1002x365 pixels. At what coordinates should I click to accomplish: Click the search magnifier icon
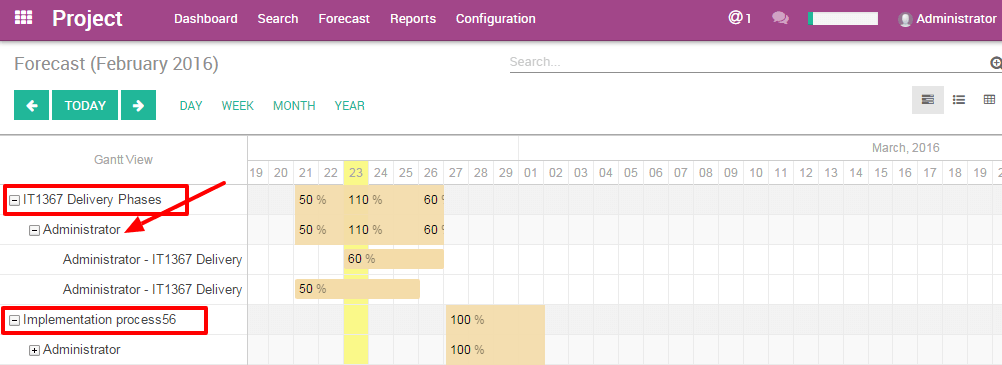(x=996, y=63)
